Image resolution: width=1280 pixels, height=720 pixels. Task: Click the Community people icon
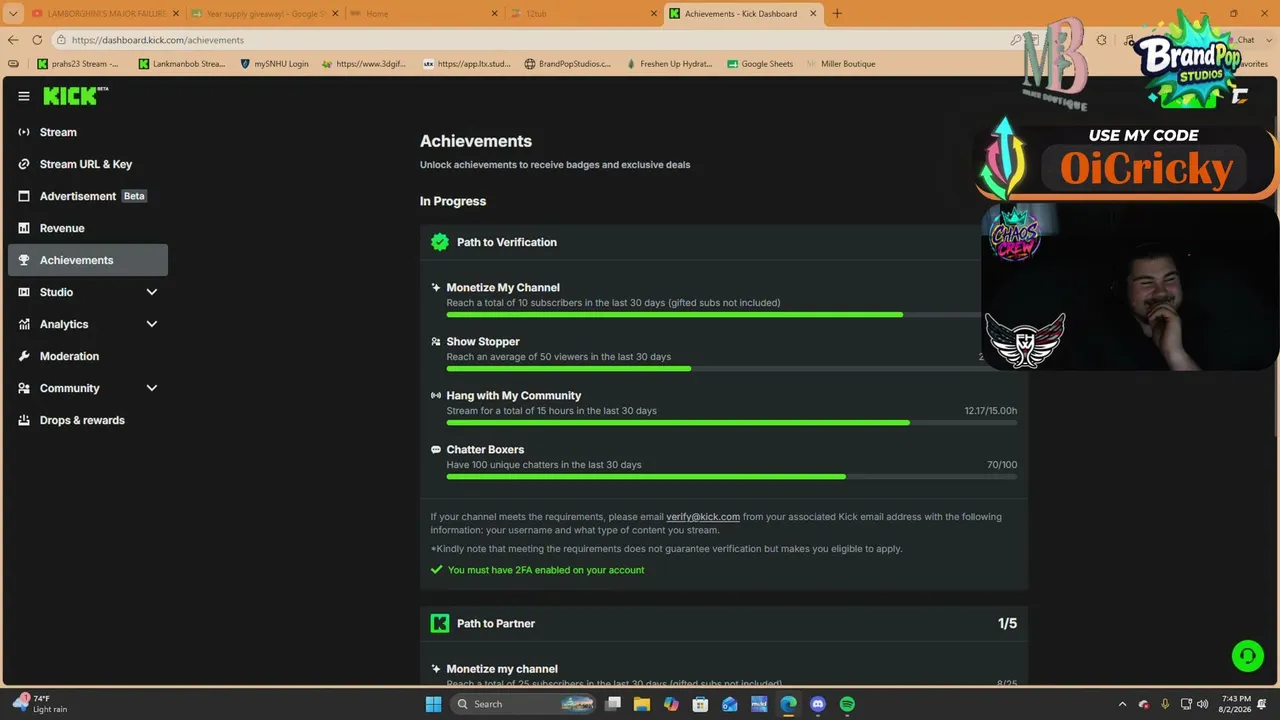click(x=24, y=388)
